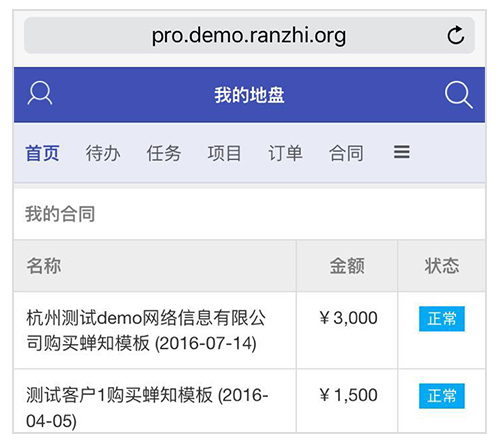The width and height of the screenshot is (500, 443).
Task: Reload page with the refresh icon
Action: click(455, 35)
